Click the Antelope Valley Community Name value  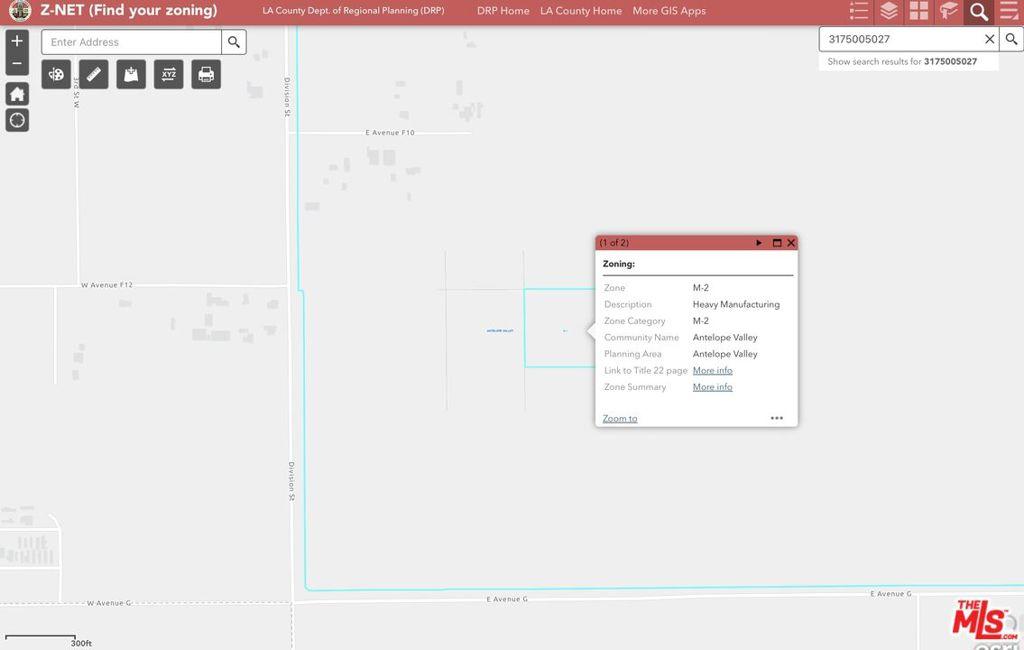click(725, 338)
